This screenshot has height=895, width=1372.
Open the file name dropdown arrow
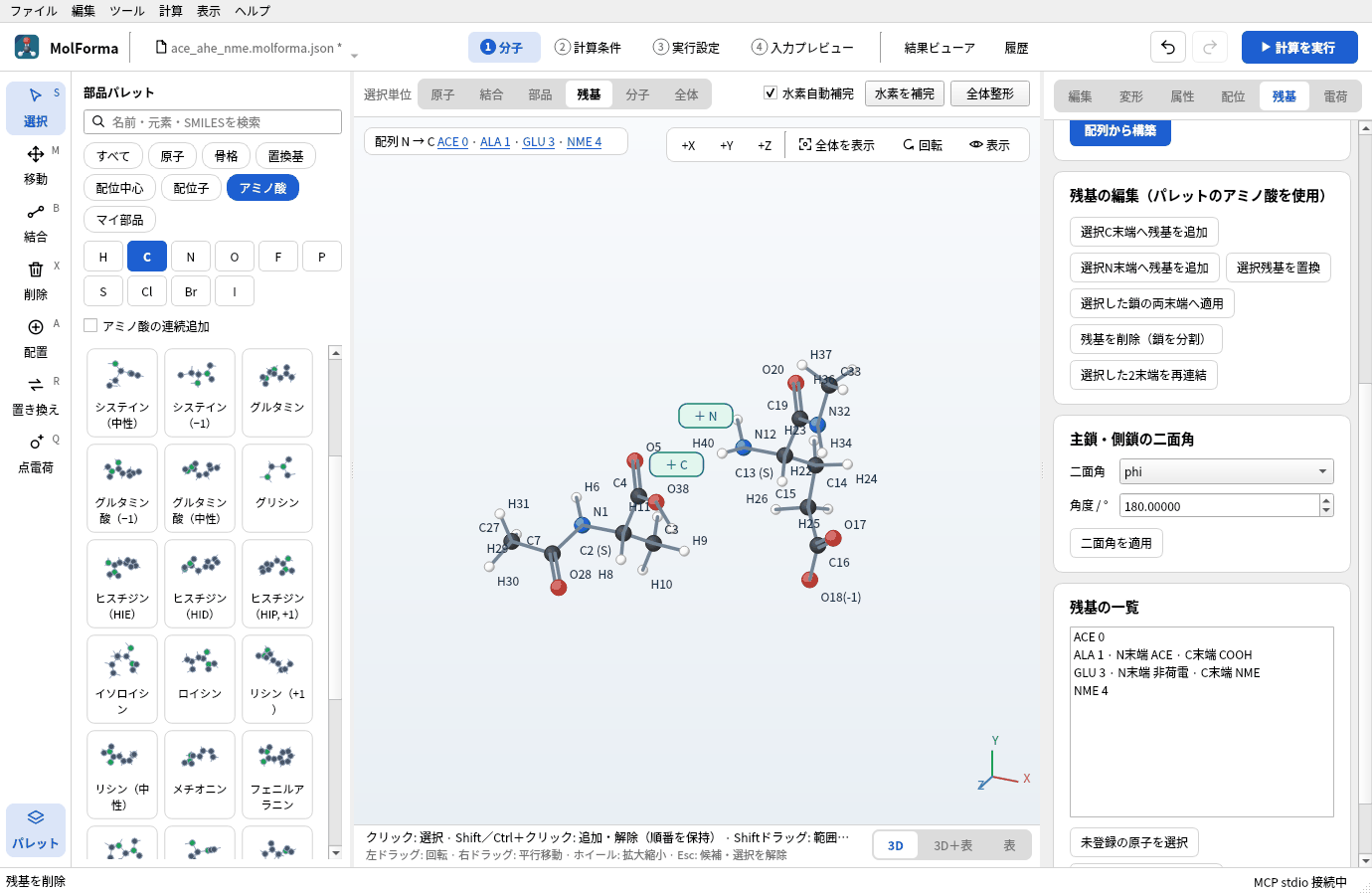(x=354, y=55)
